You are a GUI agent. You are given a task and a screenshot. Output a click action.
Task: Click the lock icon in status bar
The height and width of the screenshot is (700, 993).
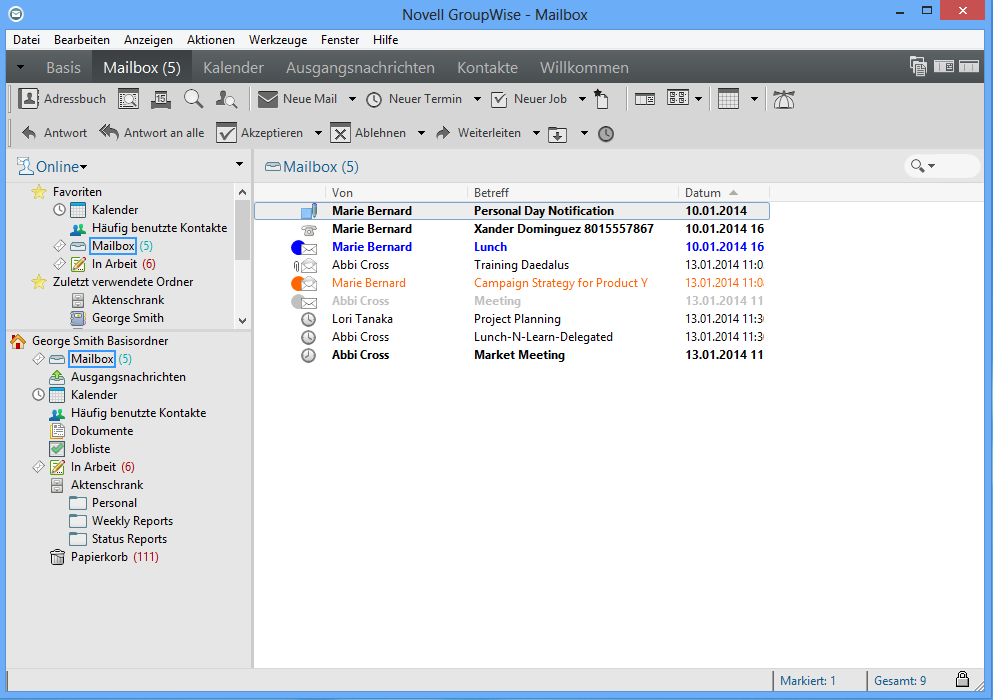(962, 680)
